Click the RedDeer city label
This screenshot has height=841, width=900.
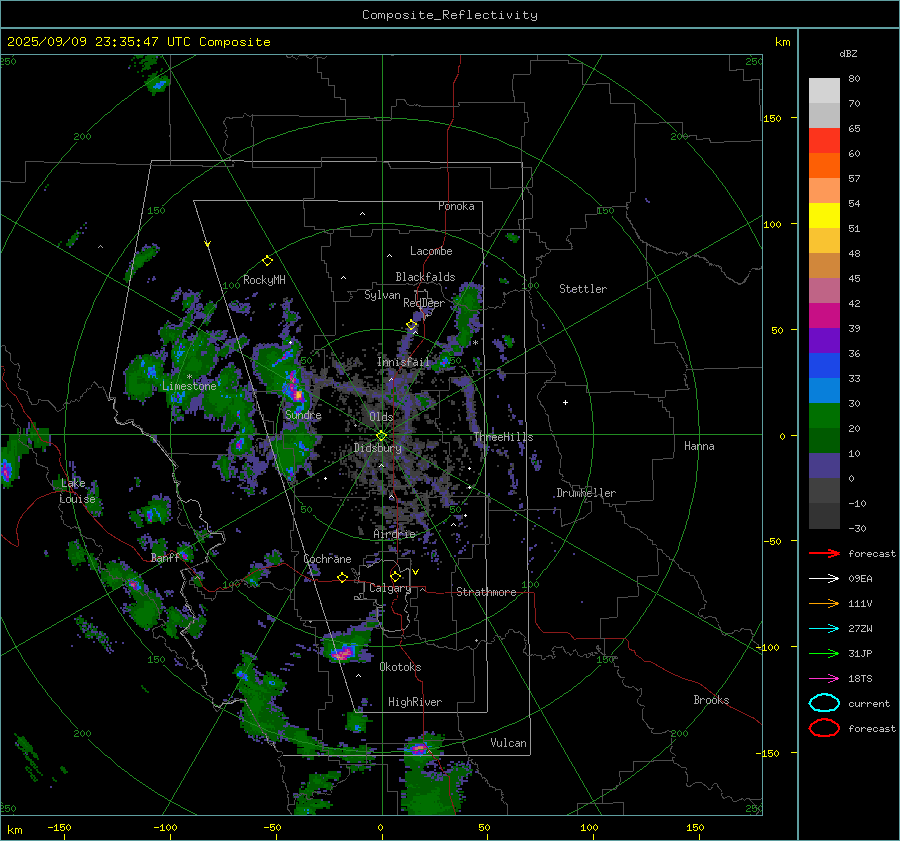click(424, 303)
